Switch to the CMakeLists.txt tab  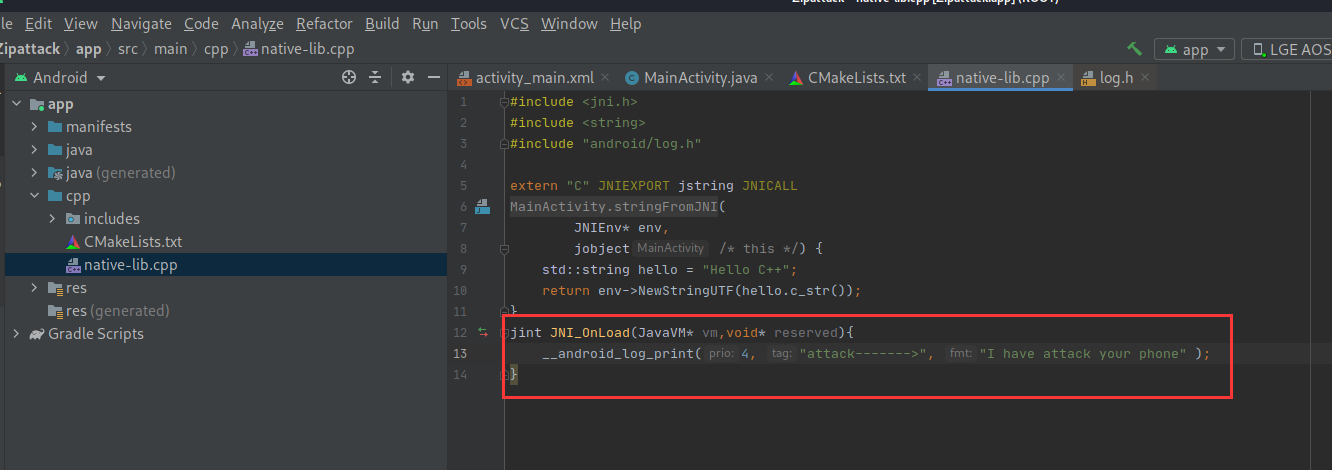point(856,78)
